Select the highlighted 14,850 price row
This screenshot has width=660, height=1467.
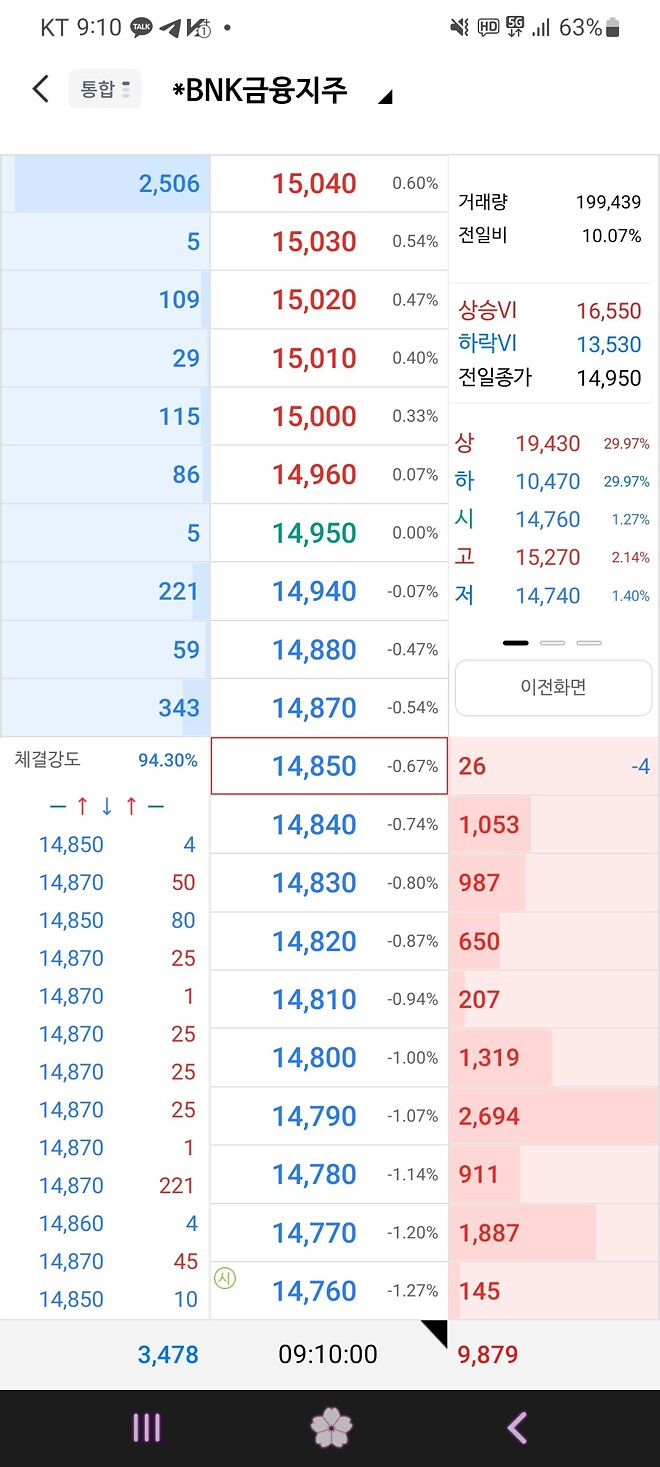pos(329,766)
